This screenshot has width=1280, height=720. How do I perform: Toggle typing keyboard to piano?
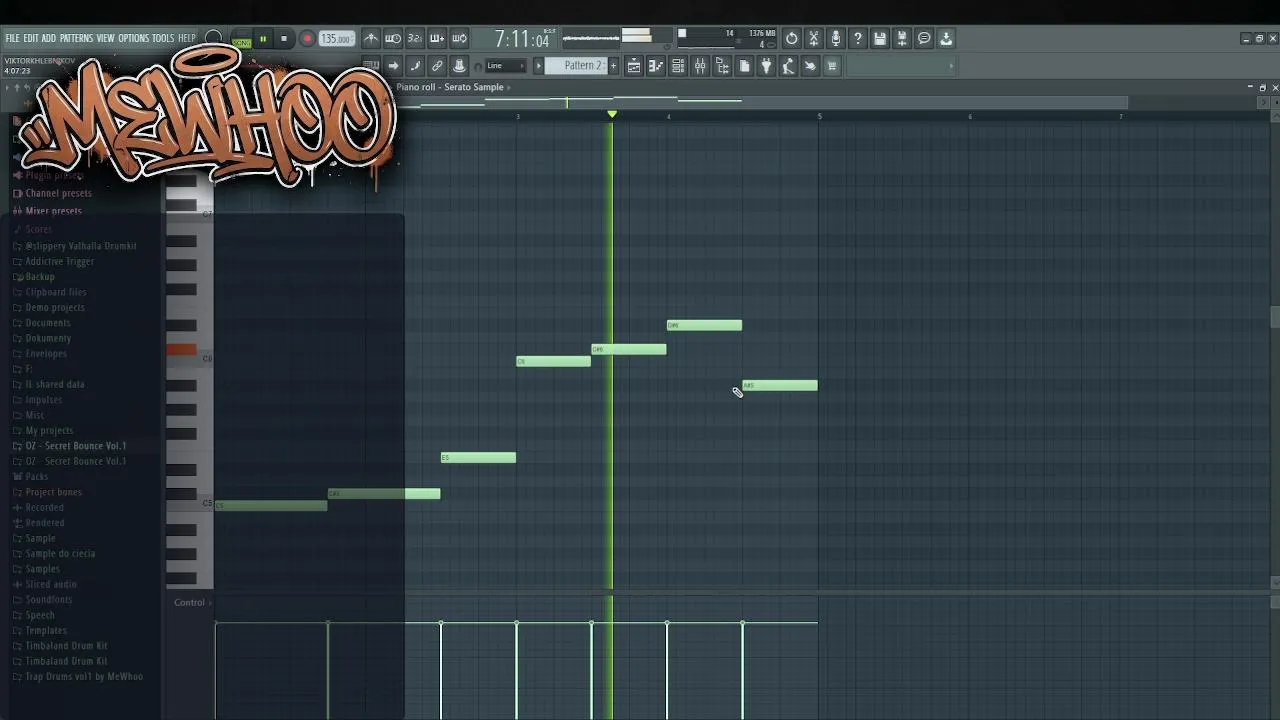click(x=371, y=66)
